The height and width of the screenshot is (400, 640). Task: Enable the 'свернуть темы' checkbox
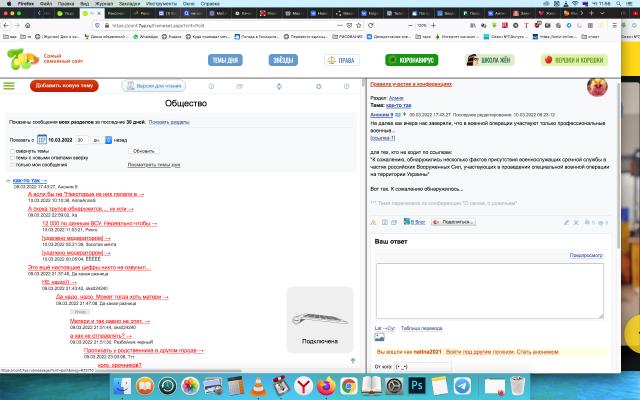pyautogui.click(x=11, y=150)
